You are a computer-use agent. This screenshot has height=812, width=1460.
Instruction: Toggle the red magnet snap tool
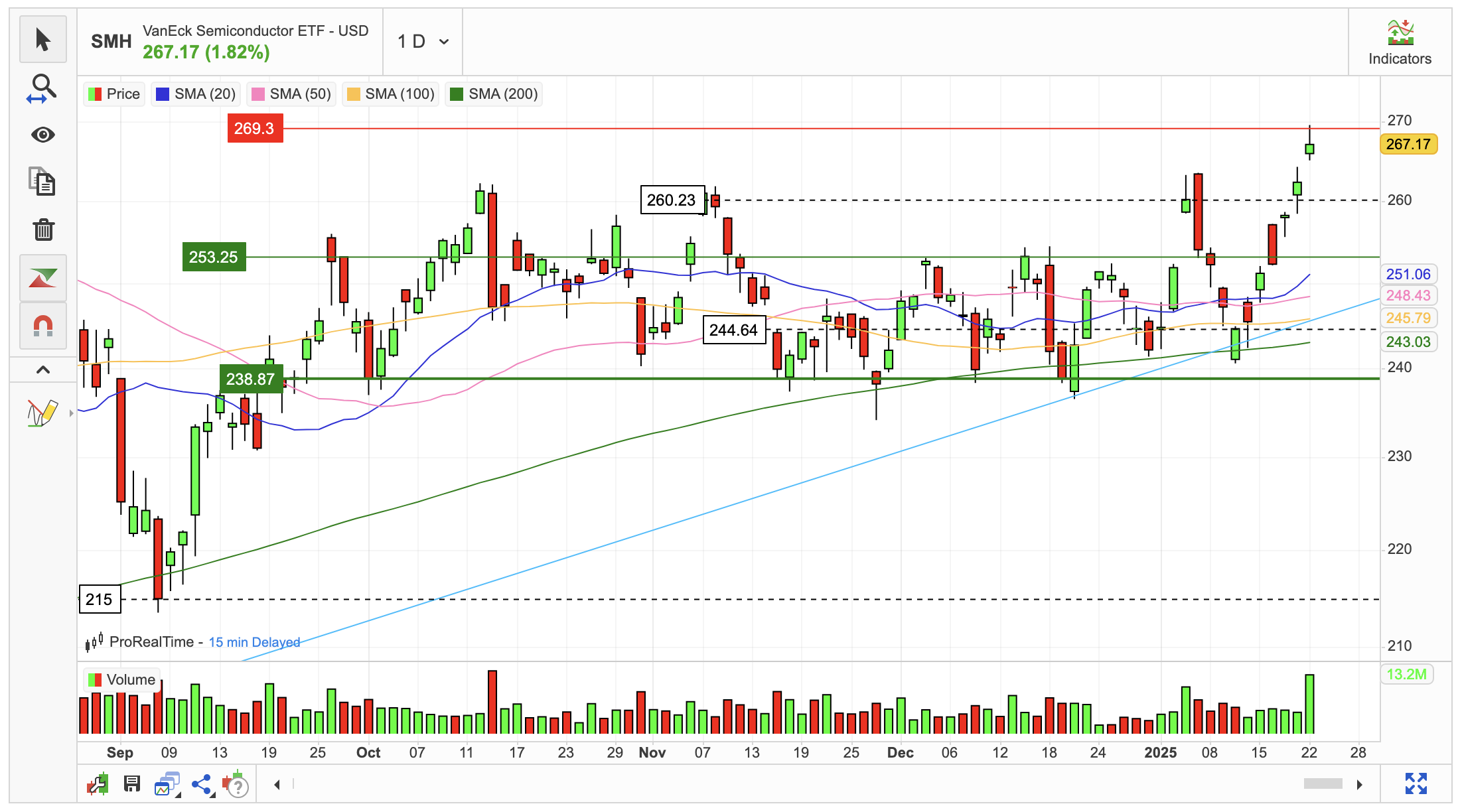(x=43, y=326)
